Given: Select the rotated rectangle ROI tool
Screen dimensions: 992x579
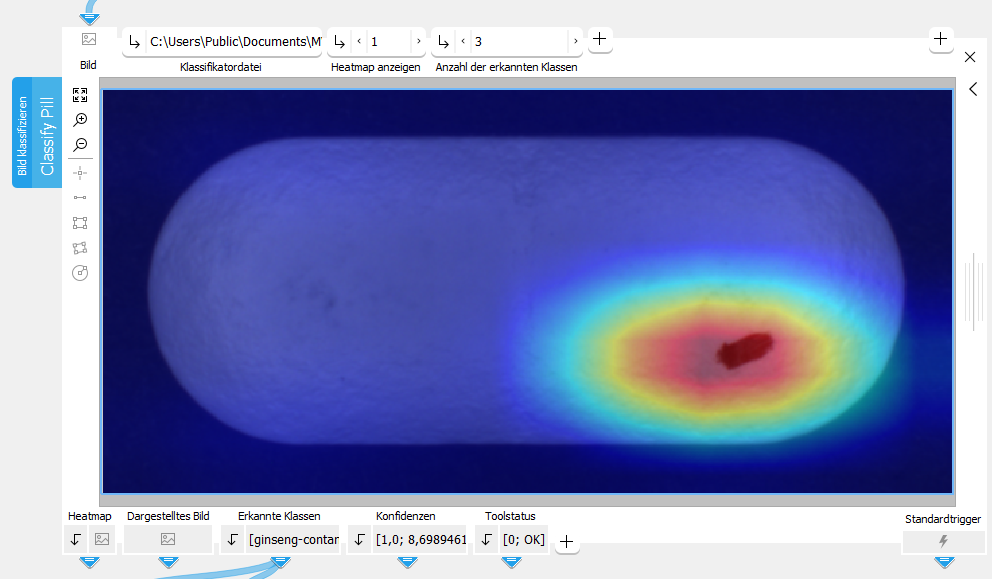Looking at the screenshot, I should (80, 248).
